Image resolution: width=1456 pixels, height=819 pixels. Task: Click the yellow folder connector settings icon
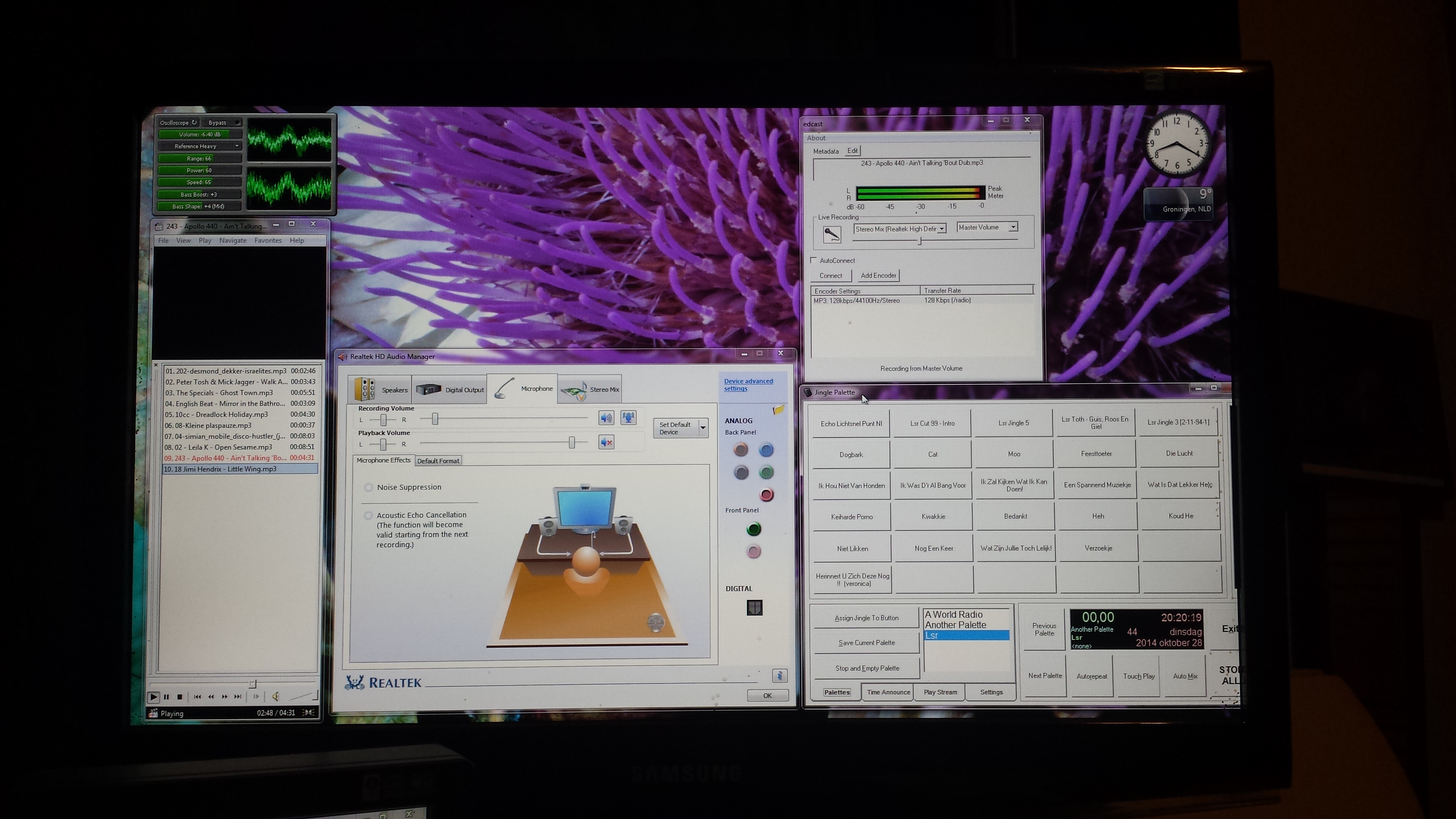coord(778,410)
